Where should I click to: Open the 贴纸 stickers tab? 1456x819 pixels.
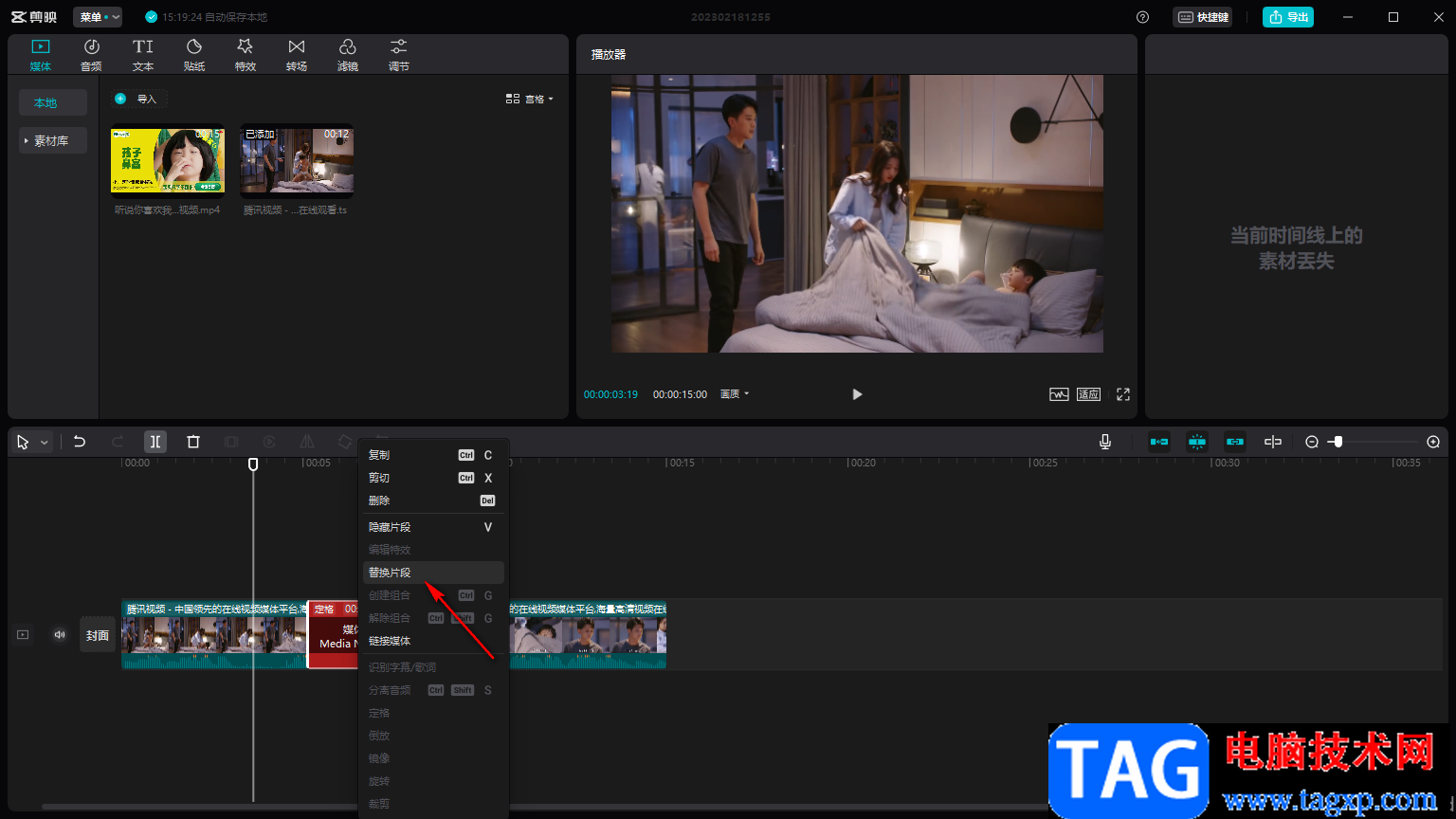pyautogui.click(x=194, y=55)
